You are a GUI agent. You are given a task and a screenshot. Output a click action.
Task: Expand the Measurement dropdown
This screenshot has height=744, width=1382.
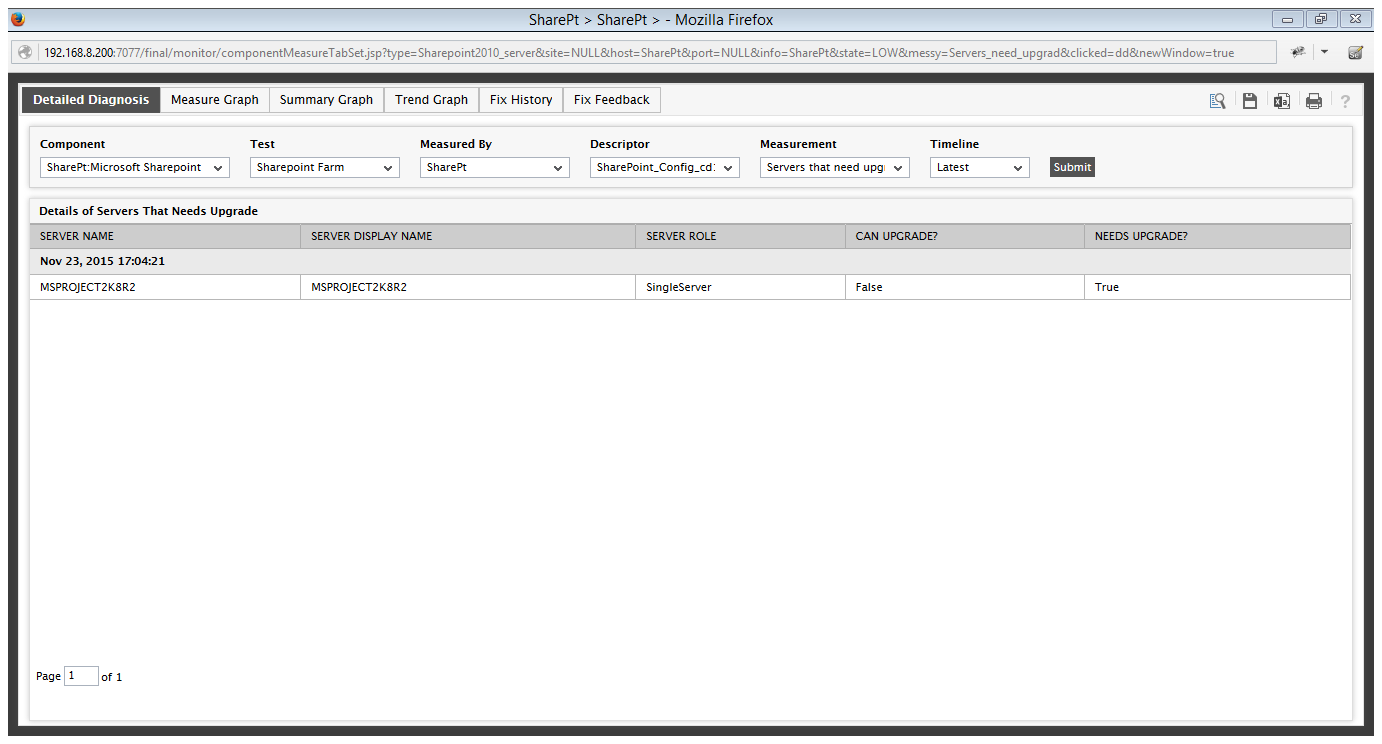point(835,168)
